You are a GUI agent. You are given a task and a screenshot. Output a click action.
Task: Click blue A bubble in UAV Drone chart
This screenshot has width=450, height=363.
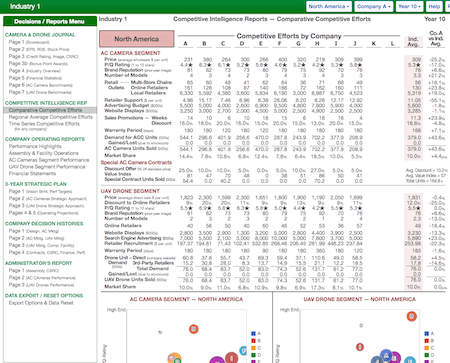[x=386, y=355]
